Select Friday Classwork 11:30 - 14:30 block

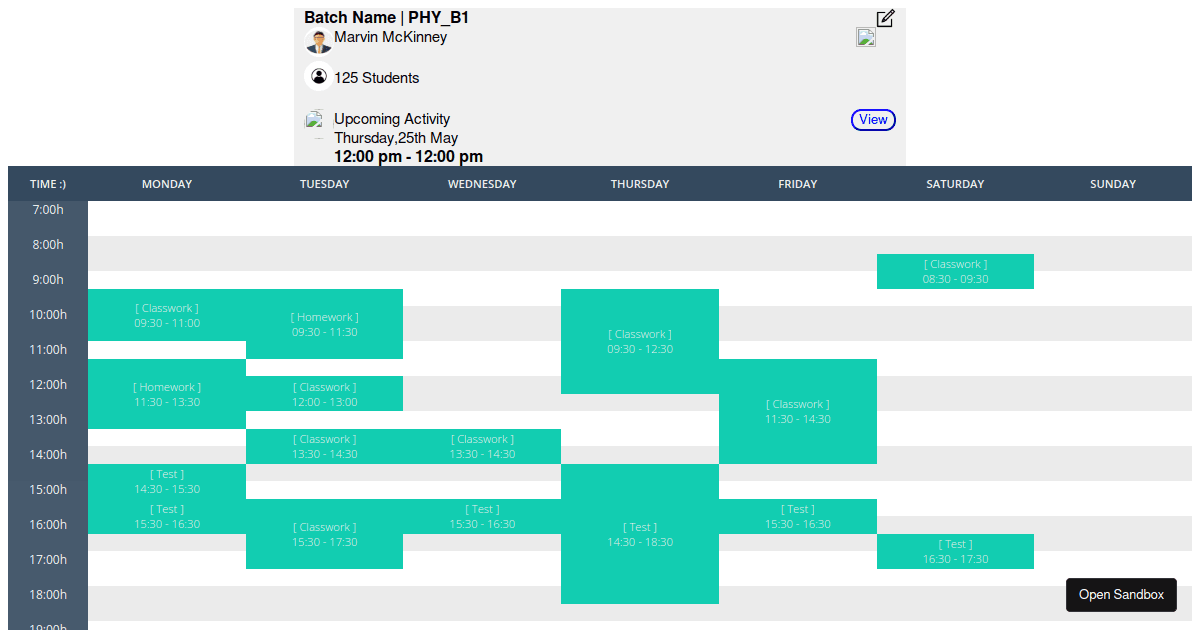click(x=797, y=411)
